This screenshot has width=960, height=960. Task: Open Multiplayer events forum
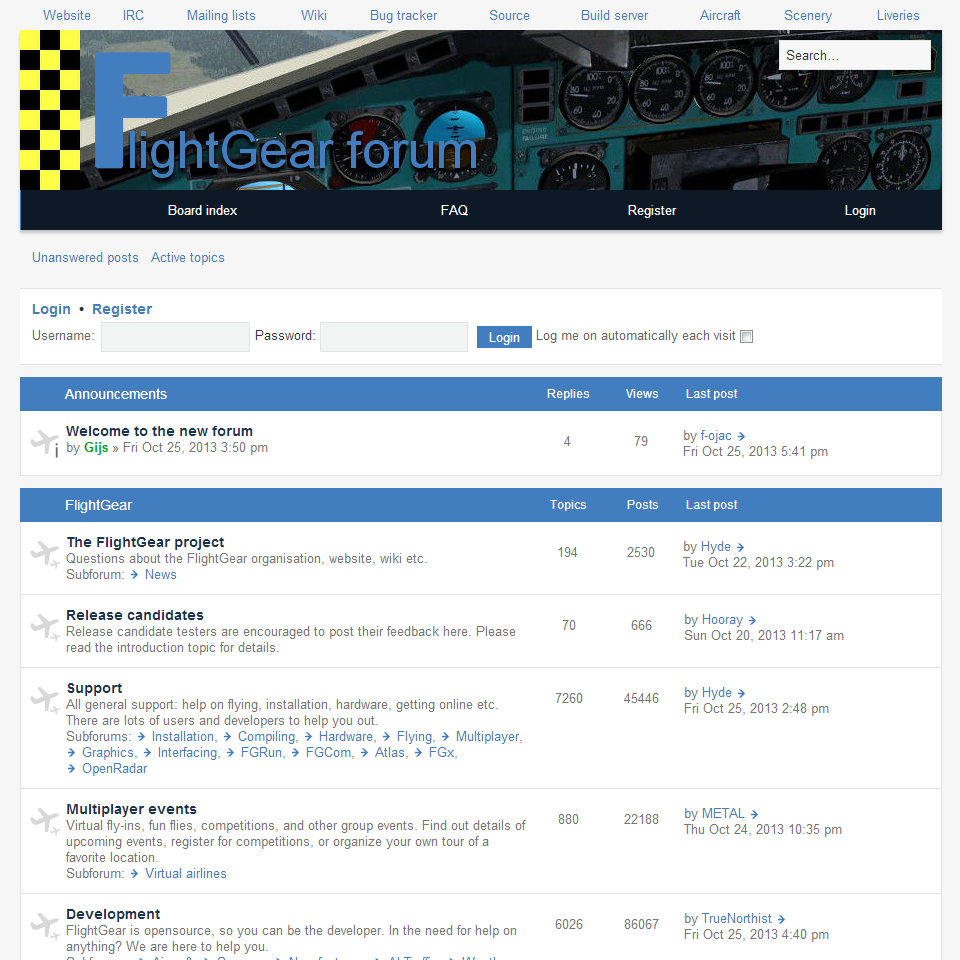(x=132, y=809)
